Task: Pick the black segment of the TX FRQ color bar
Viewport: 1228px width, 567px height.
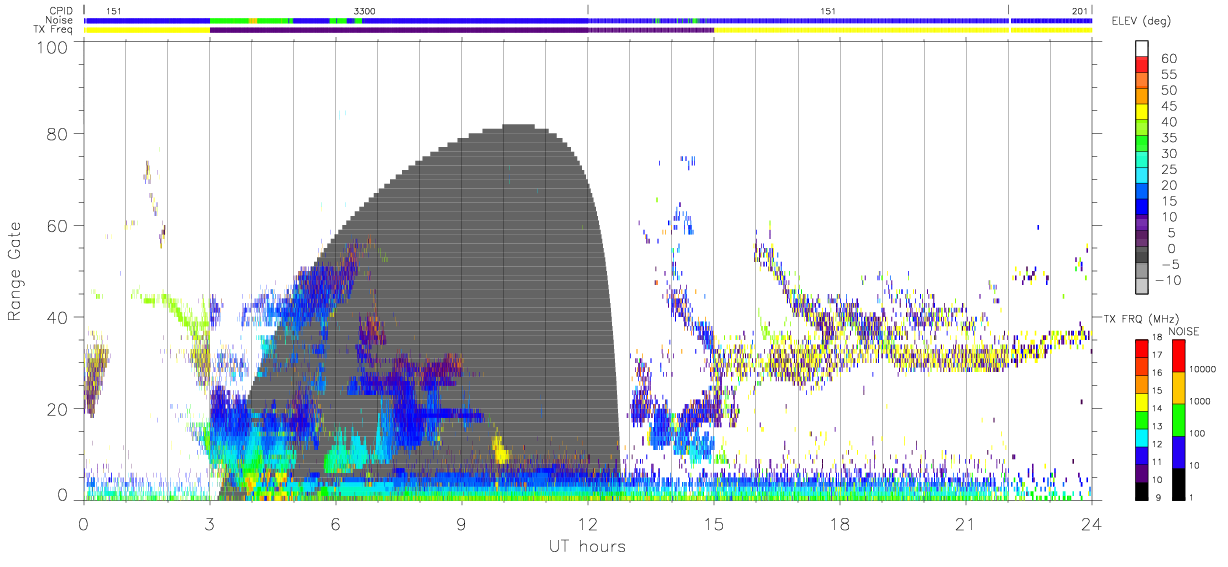Action: 1141,489
